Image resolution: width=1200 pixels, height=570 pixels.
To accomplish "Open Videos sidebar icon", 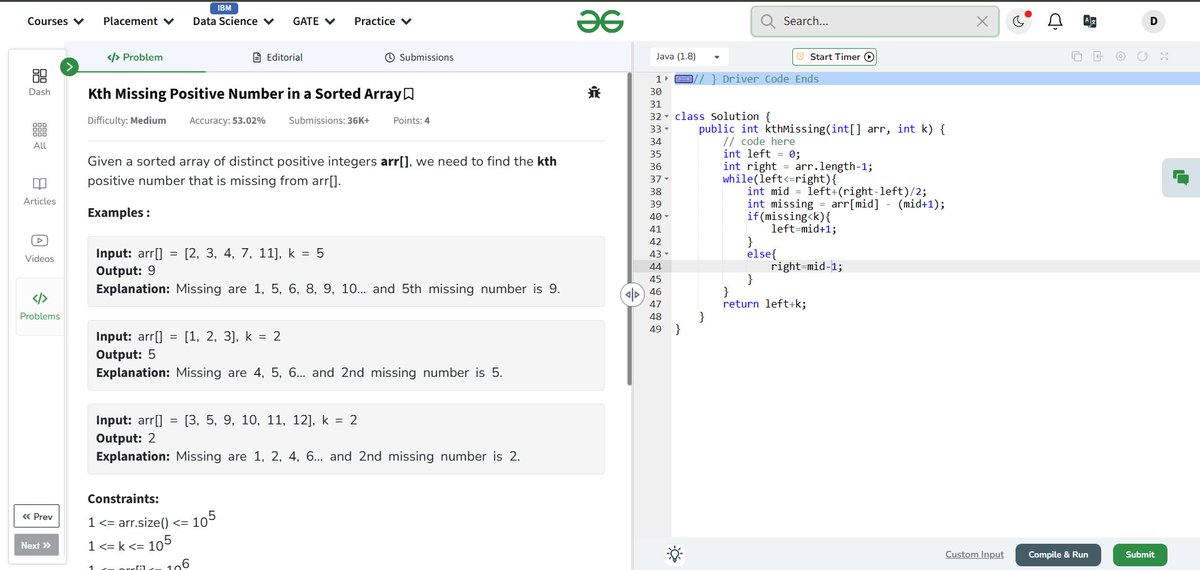I will [39, 248].
